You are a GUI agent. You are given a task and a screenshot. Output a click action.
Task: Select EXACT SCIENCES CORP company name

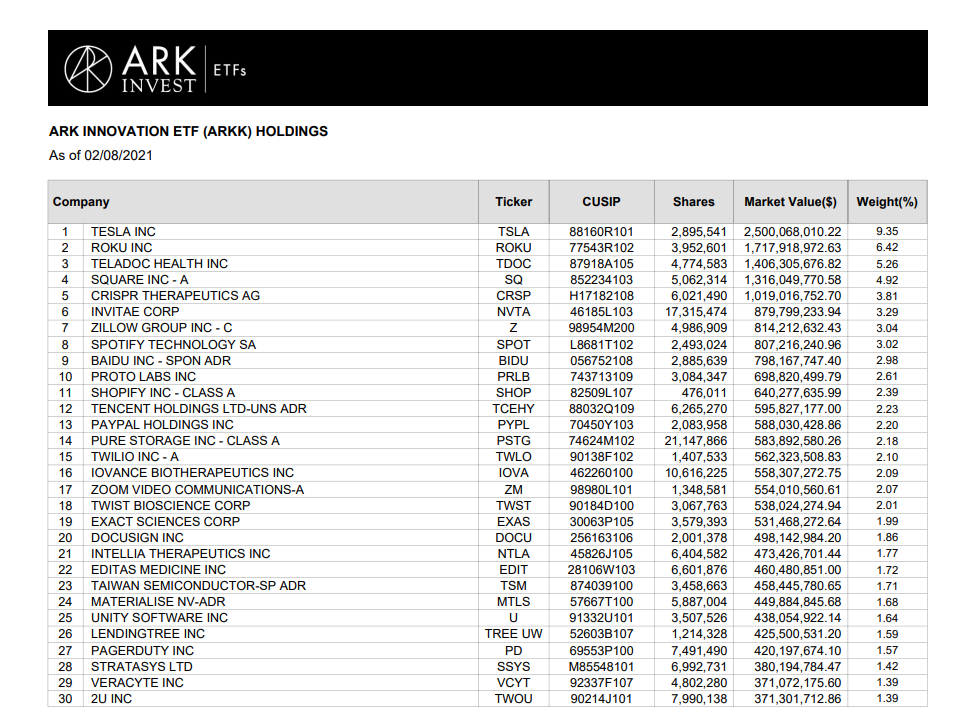tap(166, 522)
